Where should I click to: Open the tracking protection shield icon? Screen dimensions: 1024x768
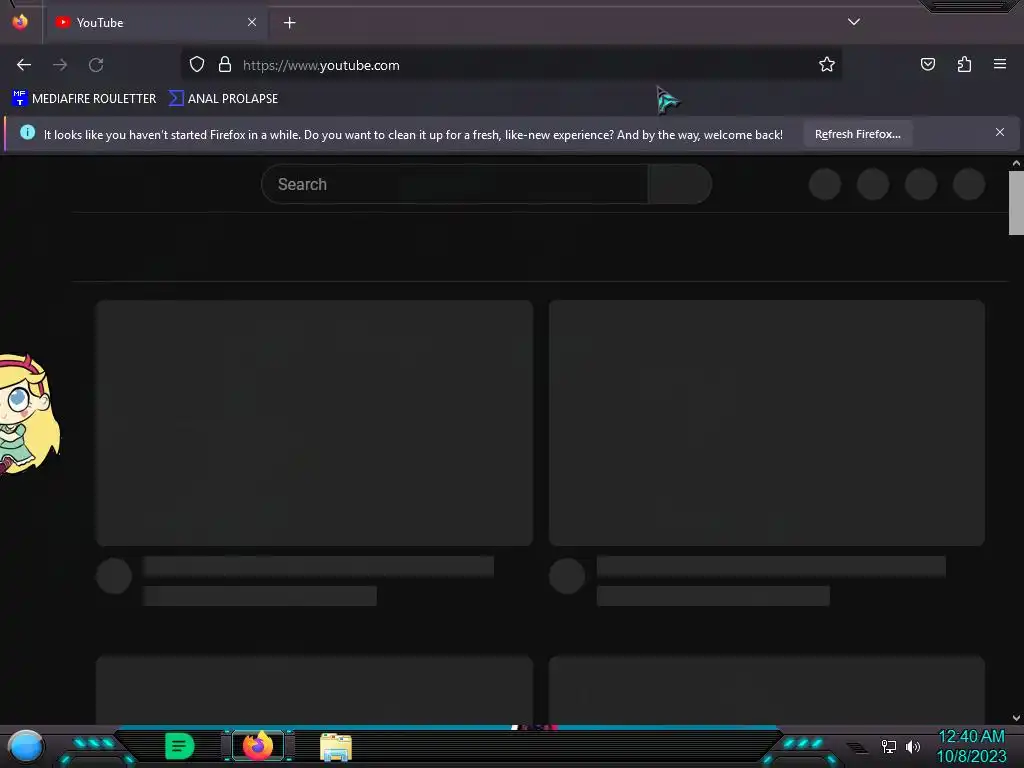point(197,64)
